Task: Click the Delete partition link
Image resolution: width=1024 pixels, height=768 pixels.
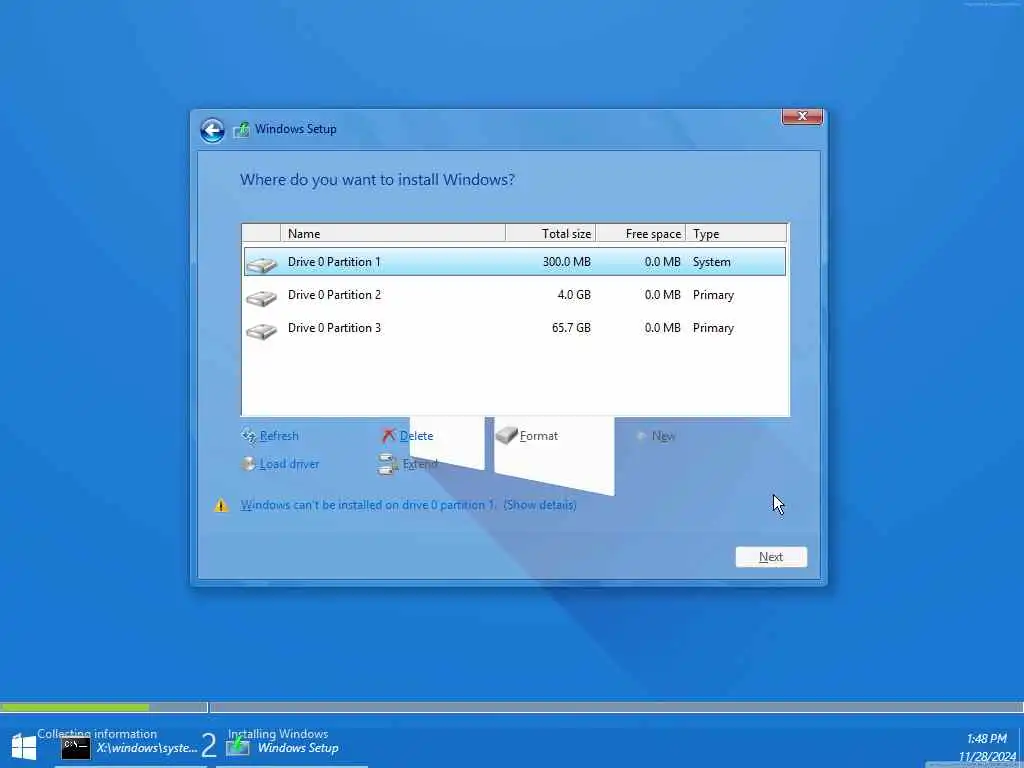Action: click(416, 436)
